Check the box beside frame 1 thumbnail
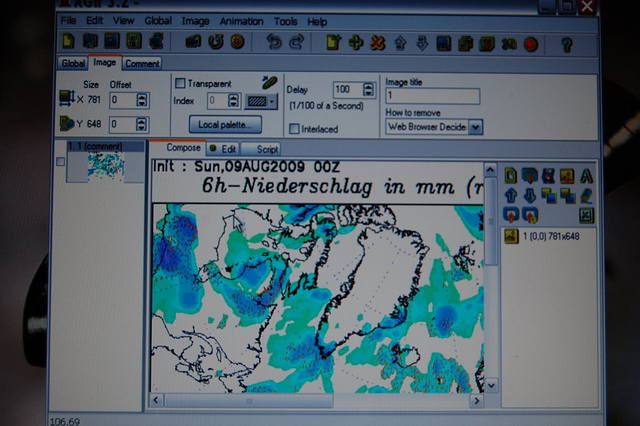This screenshot has width=640, height=426. pos(61,162)
